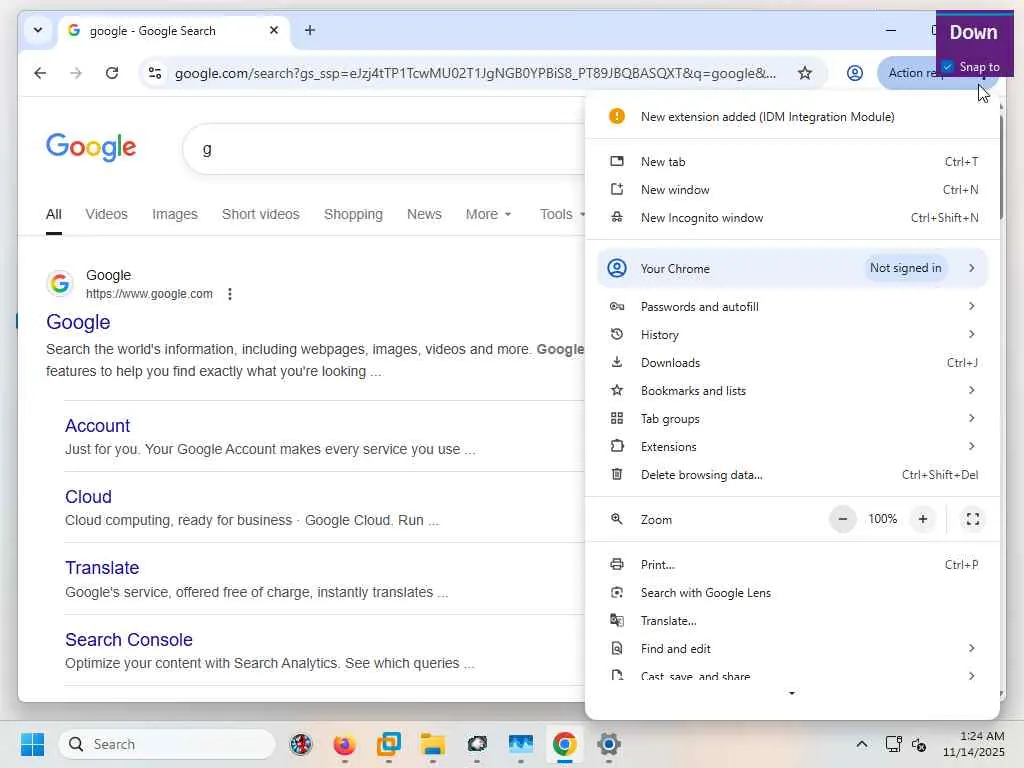Click the forward navigation arrow
The width and height of the screenshot is (1024, 768).
(76, 73)
